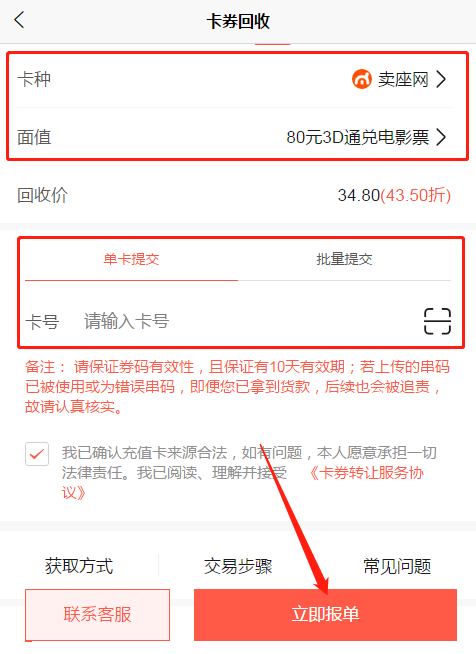Submit with the 立即报单 button
Viewport: 476px width, 654px height.
point(325,614)
